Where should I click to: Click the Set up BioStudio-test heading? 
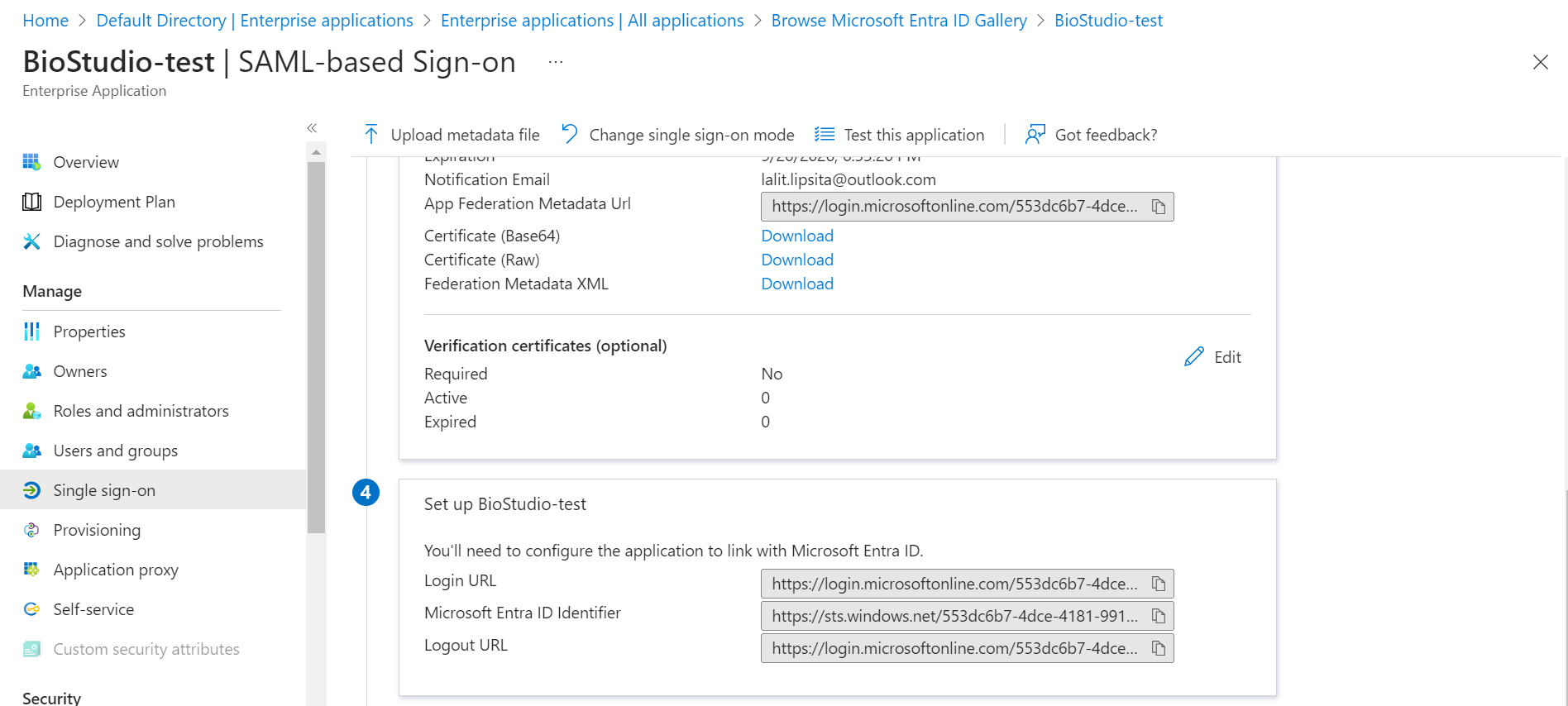point(505,504)
